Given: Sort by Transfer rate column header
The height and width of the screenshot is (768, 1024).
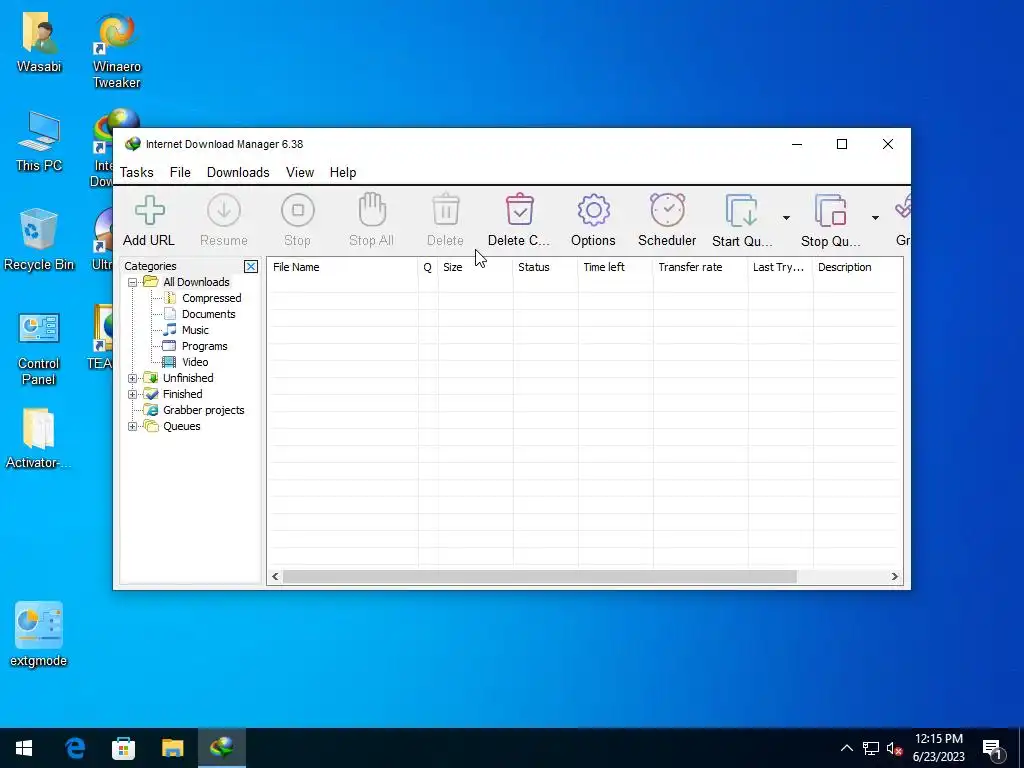Looking at the screenshot, I should [700, 267].
